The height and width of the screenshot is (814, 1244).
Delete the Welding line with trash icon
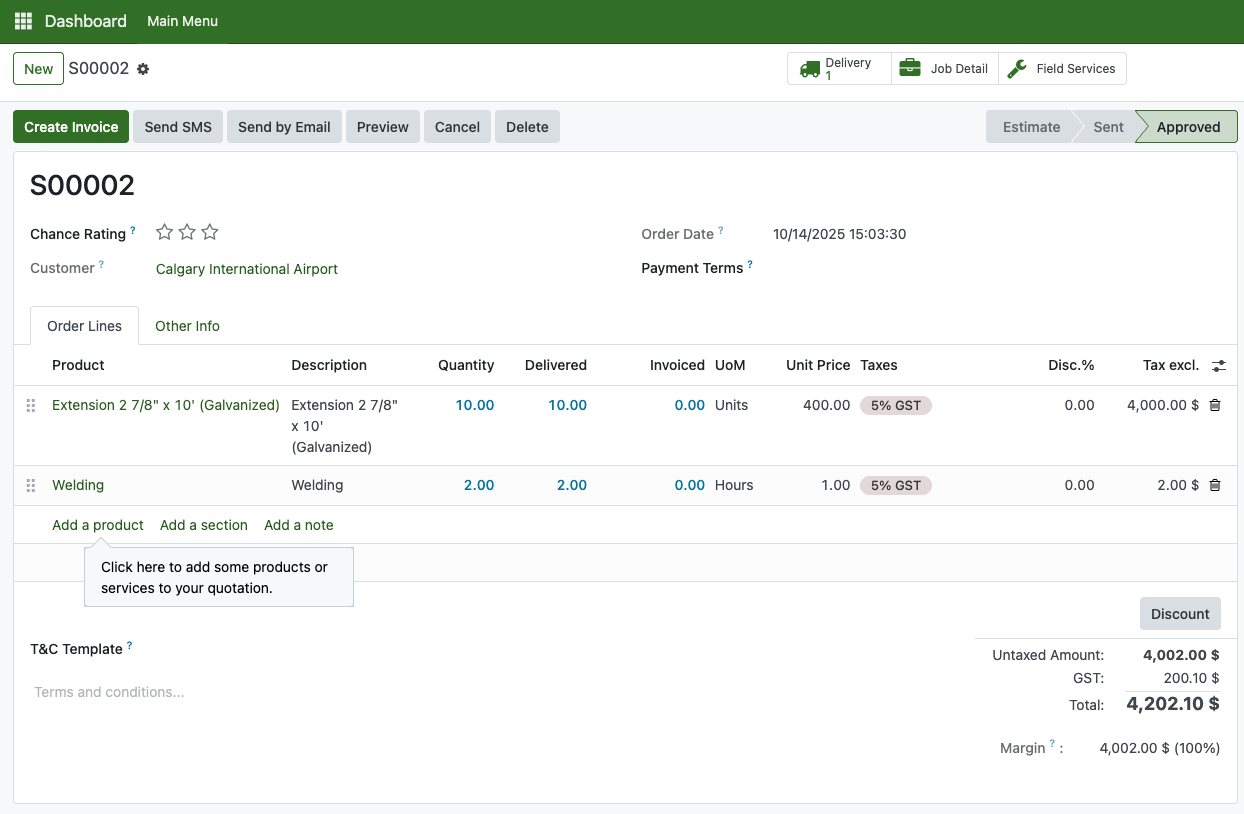pyautogui.click(x=1215, y=485)
